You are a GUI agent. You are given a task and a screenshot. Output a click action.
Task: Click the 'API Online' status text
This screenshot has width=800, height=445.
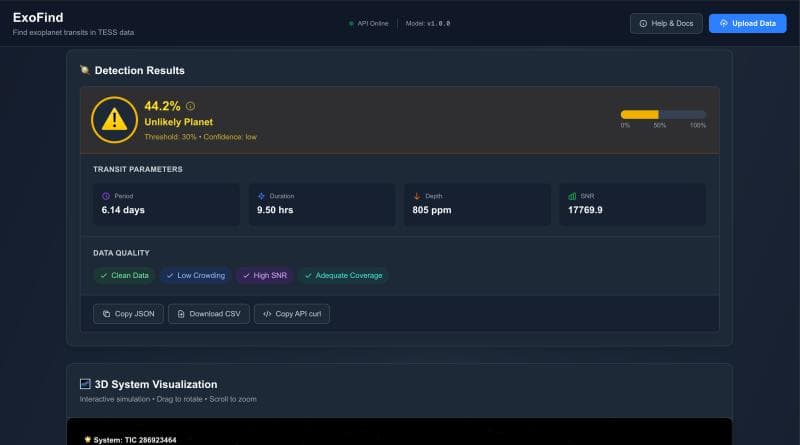pyautogui.click(x=372, y=23)
